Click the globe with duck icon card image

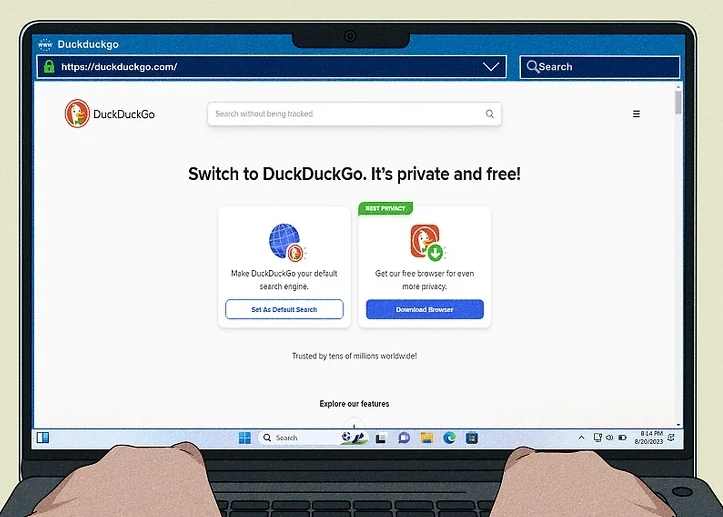point(287,242)
